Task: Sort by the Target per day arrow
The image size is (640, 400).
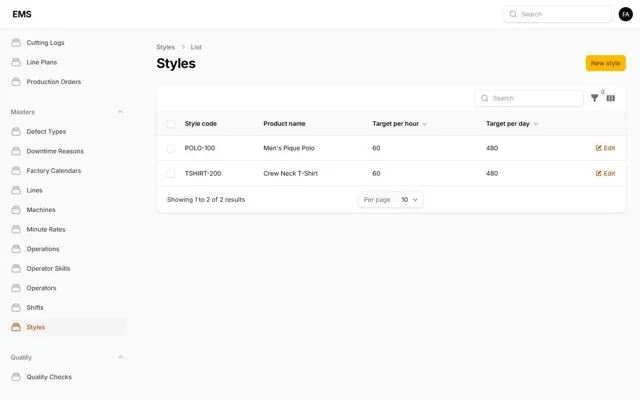Action: [536, 124]
